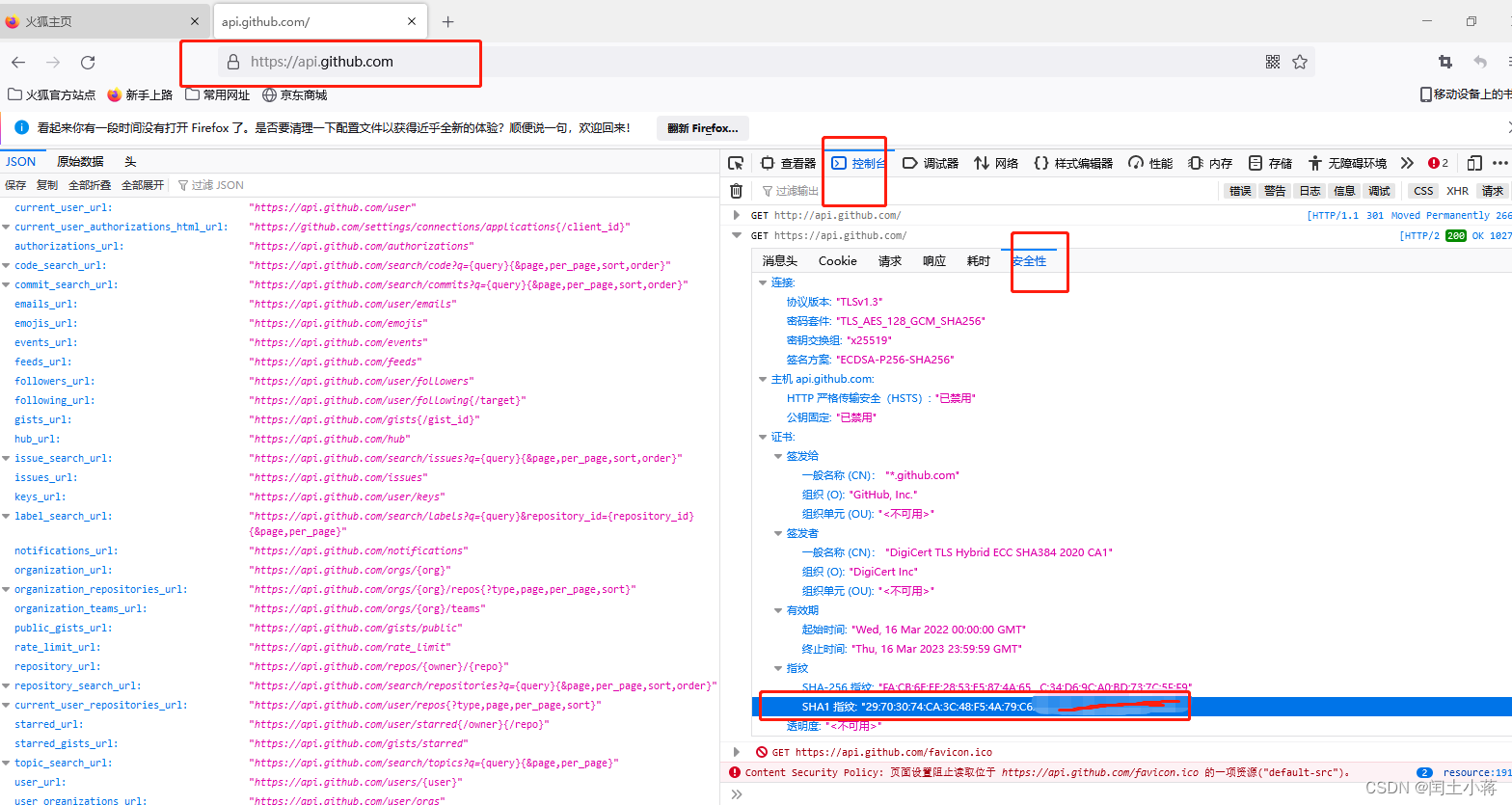Open the QR code icon in the address bar
Screen dimensions: 1512x805
1273,62
